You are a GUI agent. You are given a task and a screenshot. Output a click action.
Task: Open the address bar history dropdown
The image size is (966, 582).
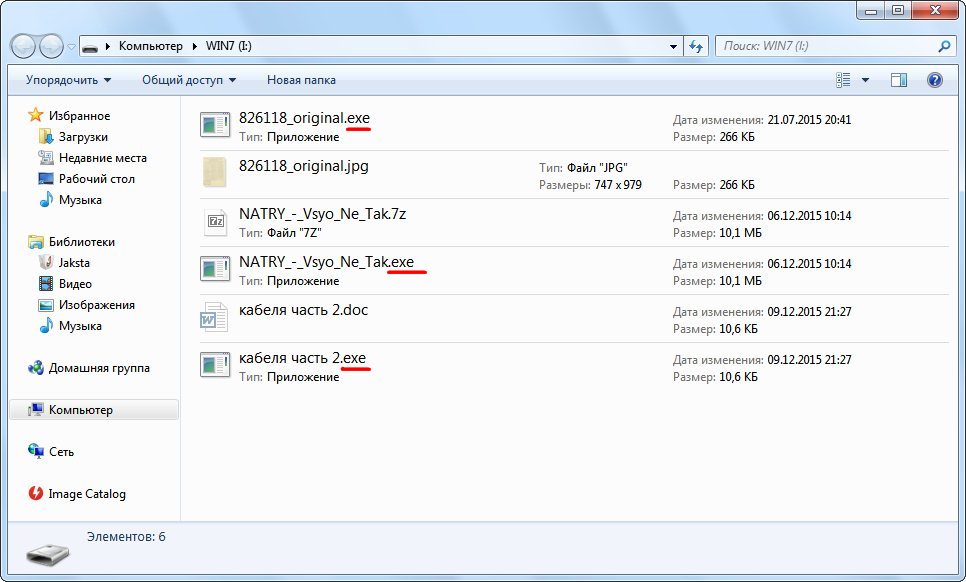(x=673, y=47)
